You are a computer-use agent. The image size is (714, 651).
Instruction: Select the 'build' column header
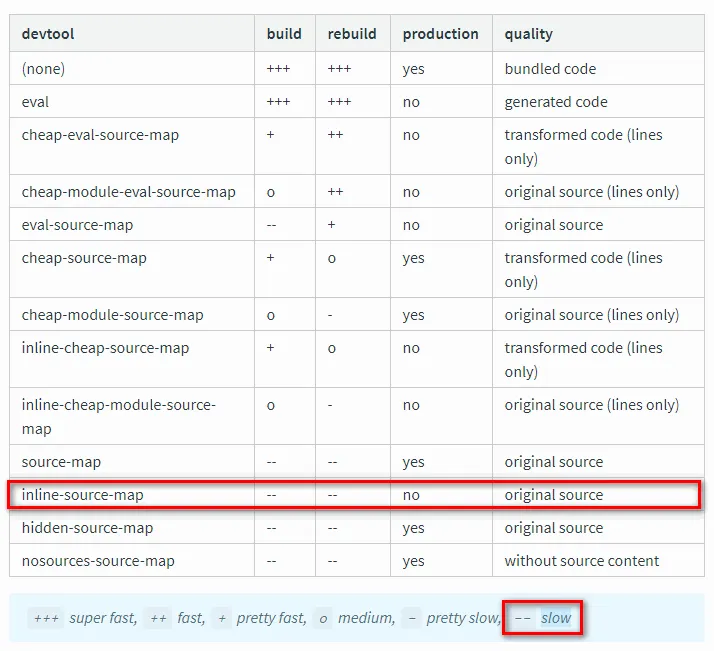coord(284,34)
